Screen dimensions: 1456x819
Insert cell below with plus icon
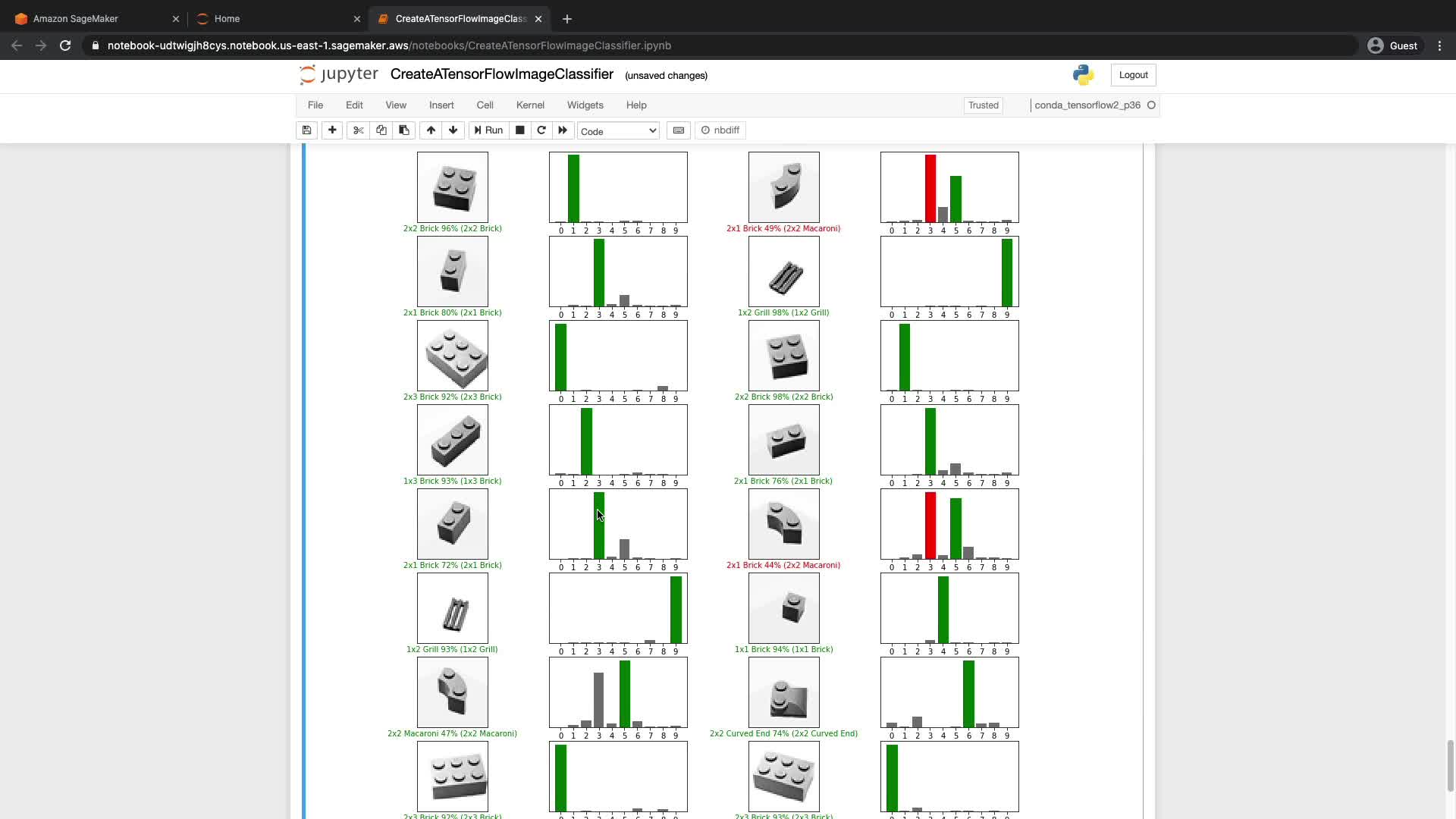332,130
